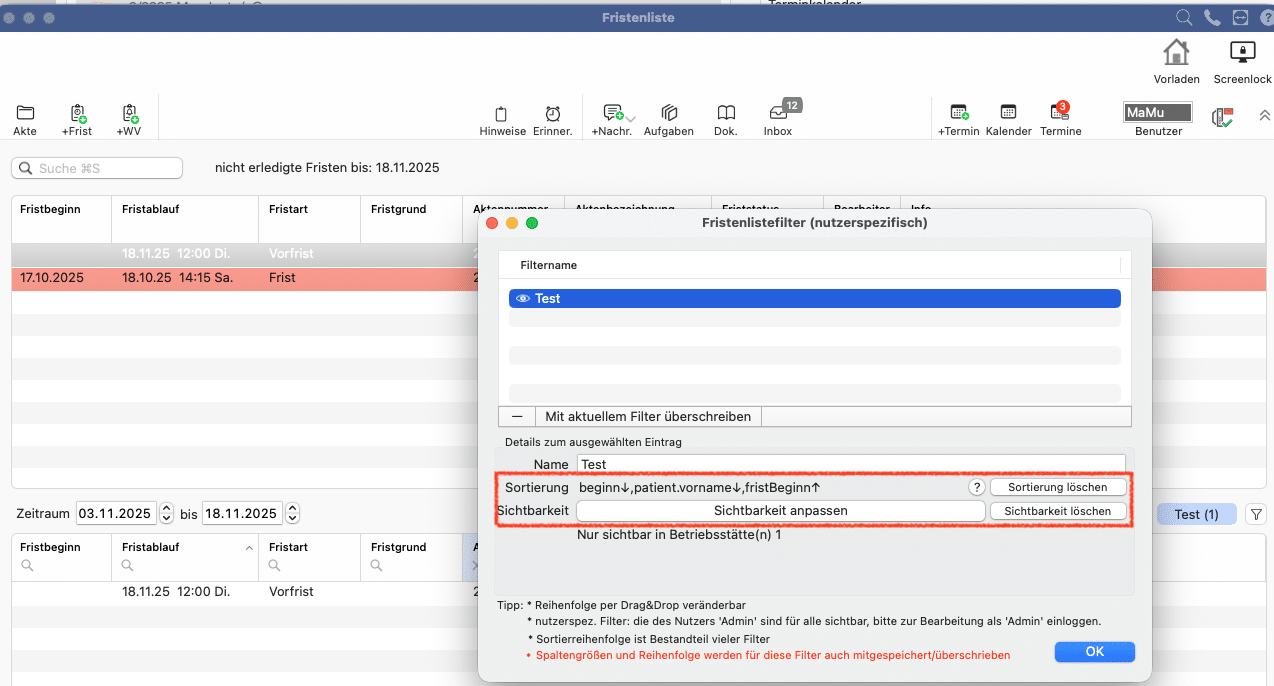Click the Sichtbarkeit anpassen button
The height and width of the screenshot is (686, 1274).
(780, 510)
